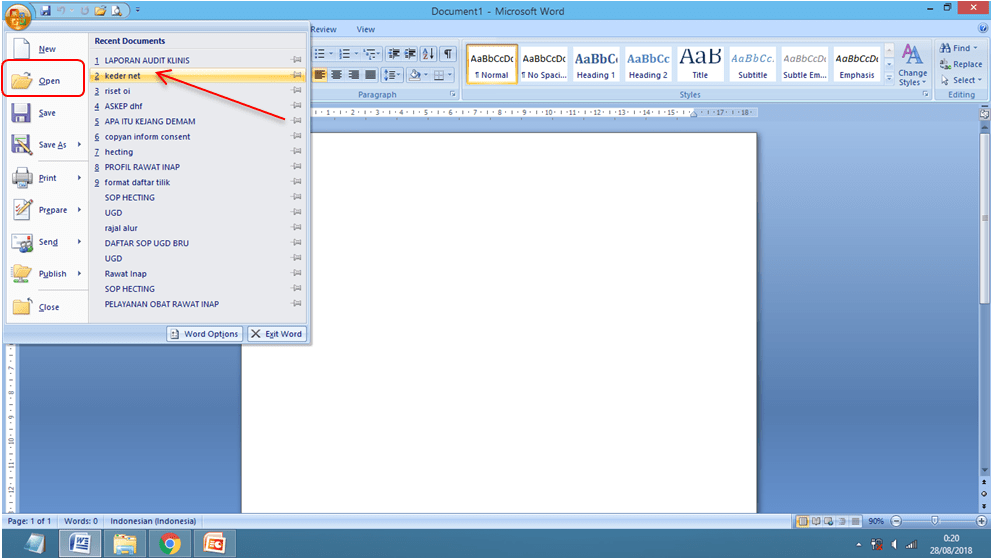The width and height of the screenshot is (992, 559).
Task: Pin the keder net document
Action: tap(296, 75)
